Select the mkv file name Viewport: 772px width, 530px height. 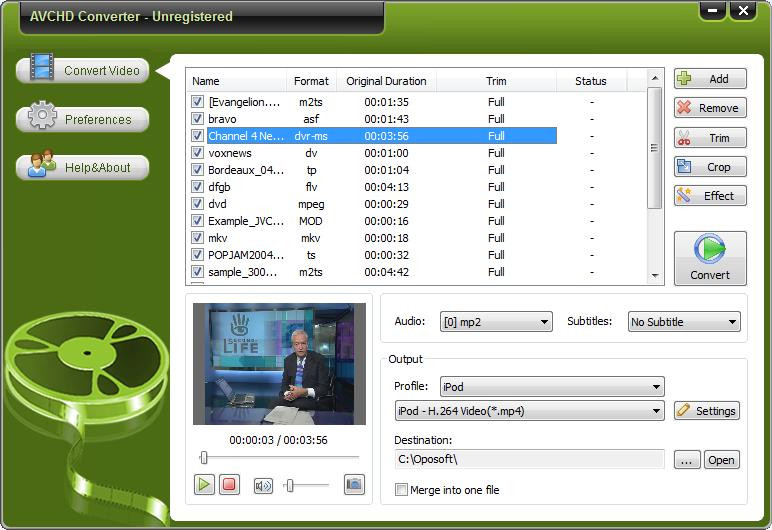(x=218, y=238)
